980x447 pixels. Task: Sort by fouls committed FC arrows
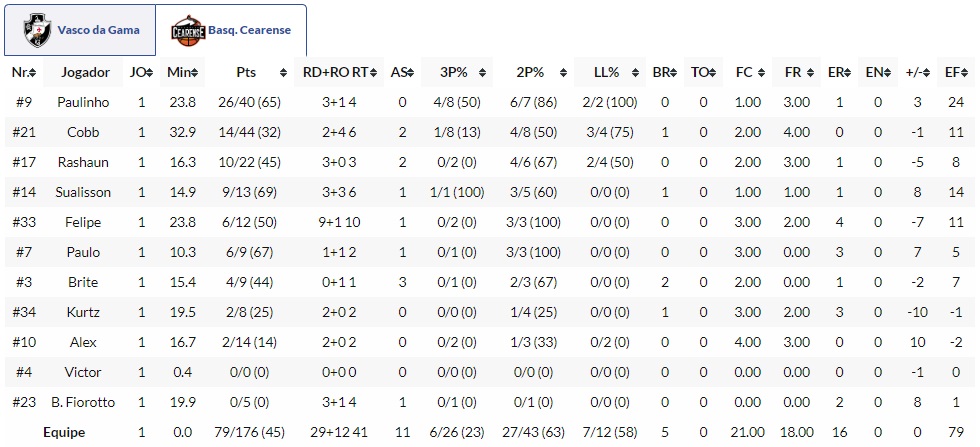coord(755,73)
